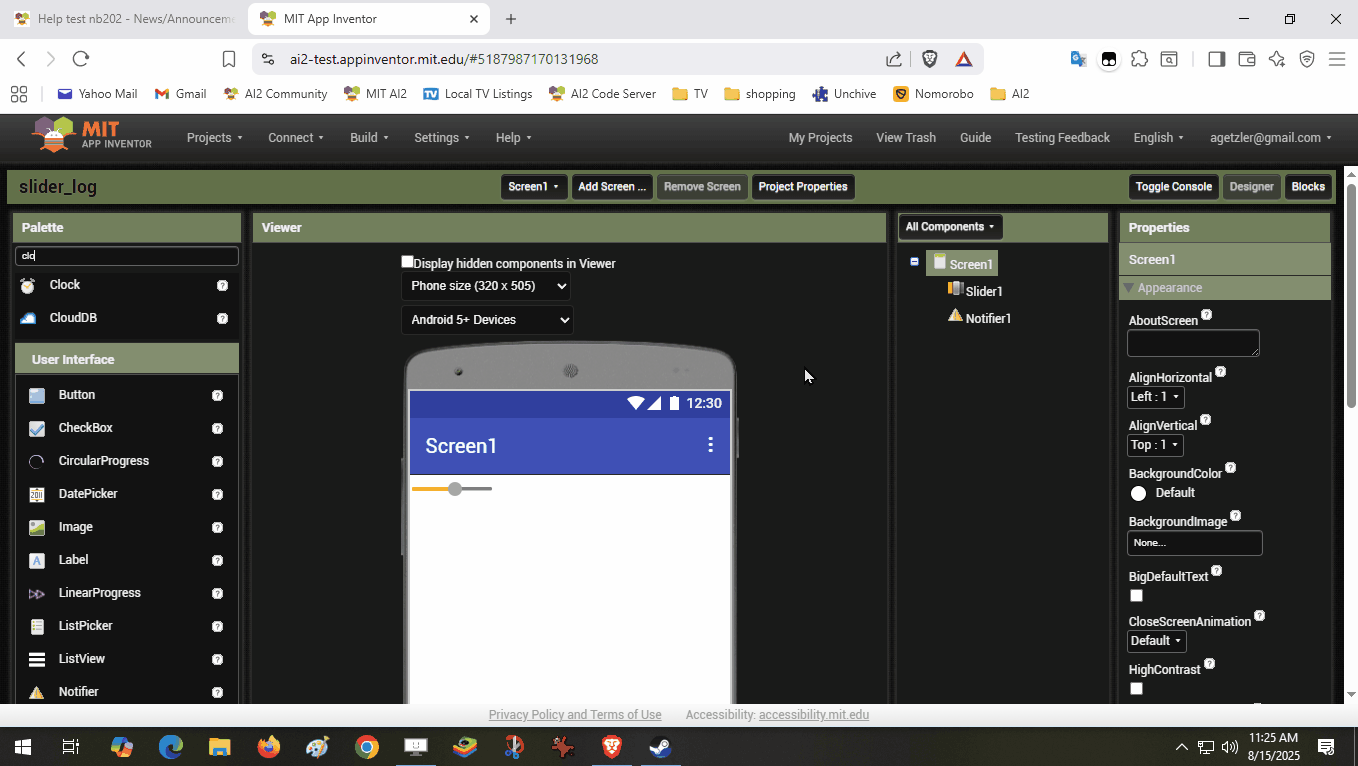Select the Notifier1 warning icon in component tree
The height and width of the screenshot is (766, 1358).
(955, 317)
